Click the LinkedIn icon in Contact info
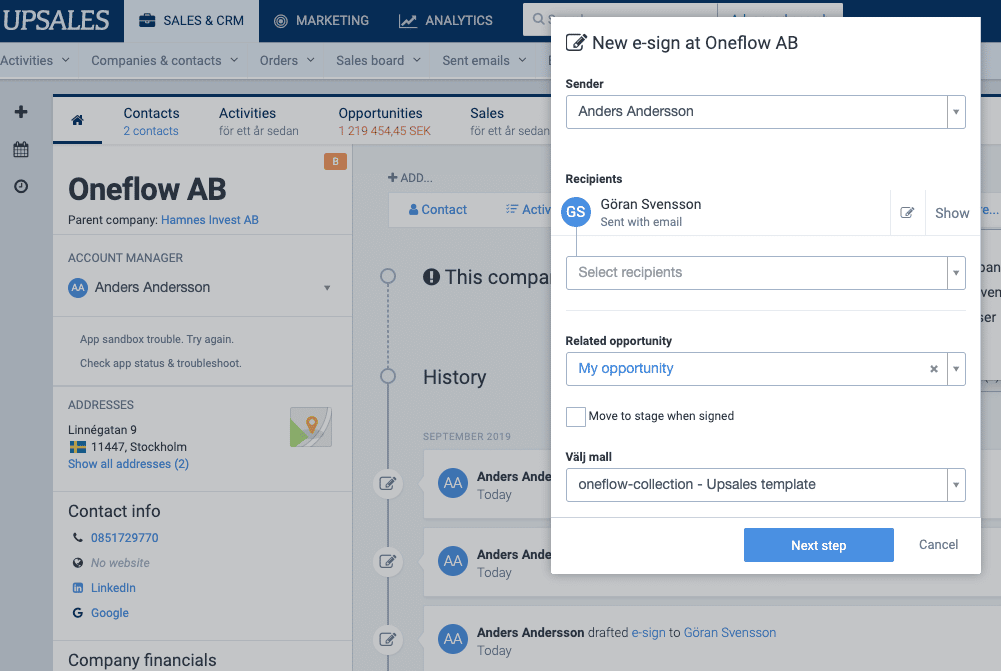 point(78,588)
